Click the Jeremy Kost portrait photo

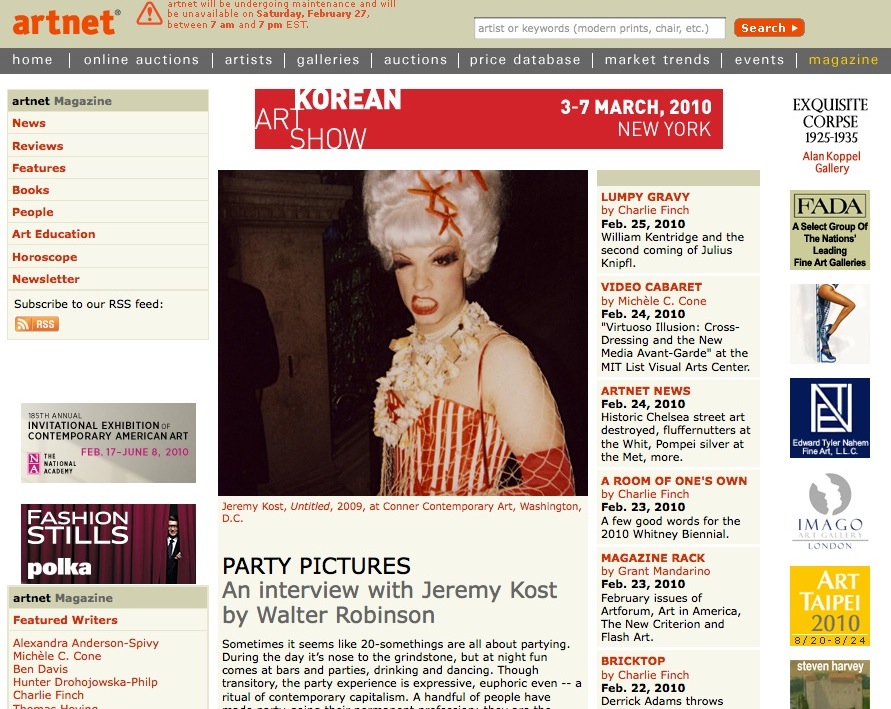click(402, 332)
